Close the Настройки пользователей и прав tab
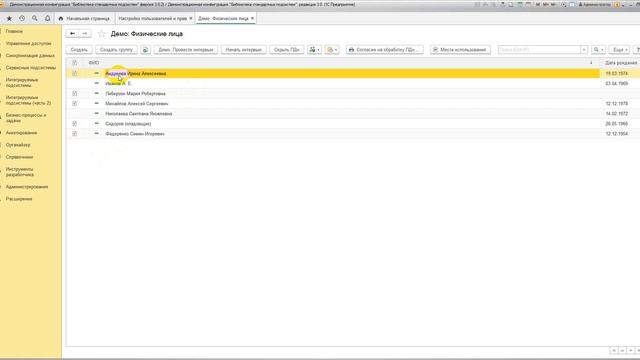The image size is (640, 360). [191, 18]
